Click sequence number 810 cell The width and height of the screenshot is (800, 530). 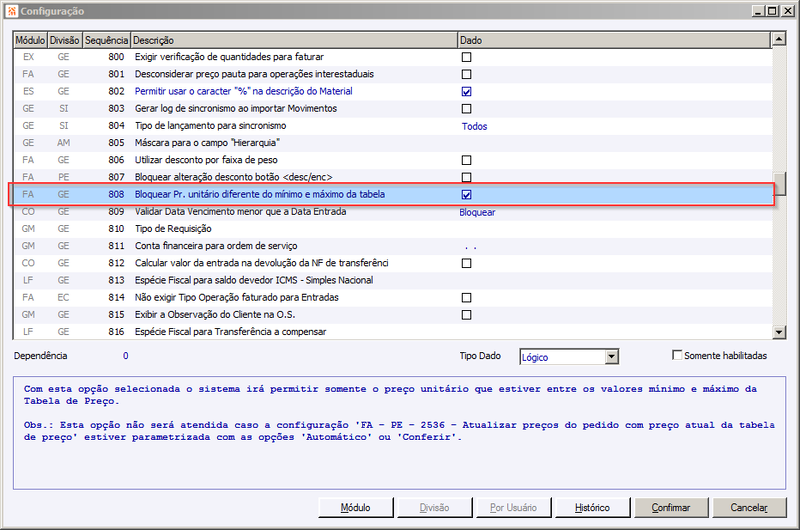pos(116,229)
